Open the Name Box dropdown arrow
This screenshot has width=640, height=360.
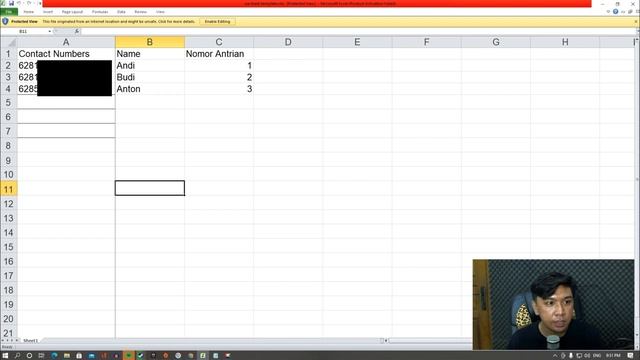tap(50, 31)
